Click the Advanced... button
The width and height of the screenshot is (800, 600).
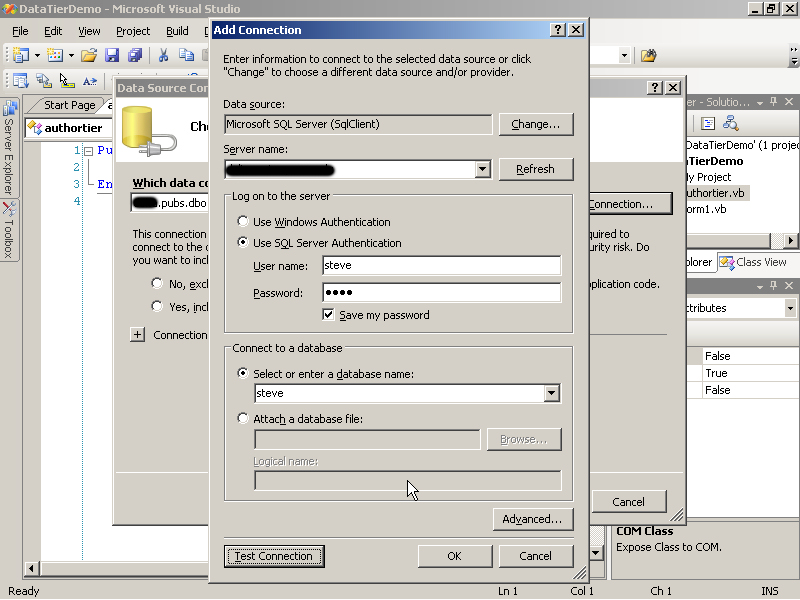(x=533, y=519)
